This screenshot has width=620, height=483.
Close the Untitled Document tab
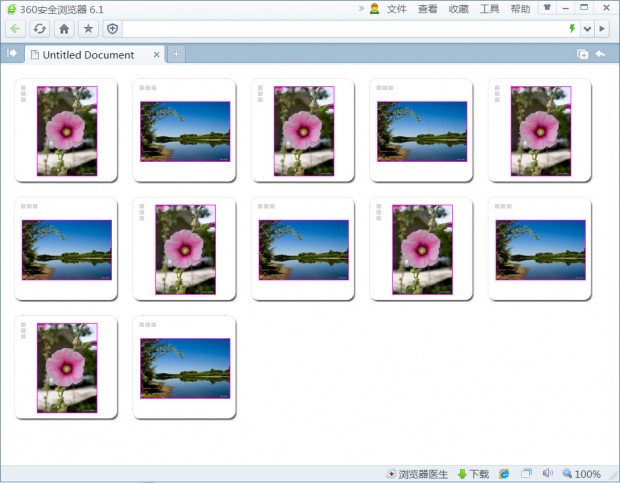[x=157, y=55]
